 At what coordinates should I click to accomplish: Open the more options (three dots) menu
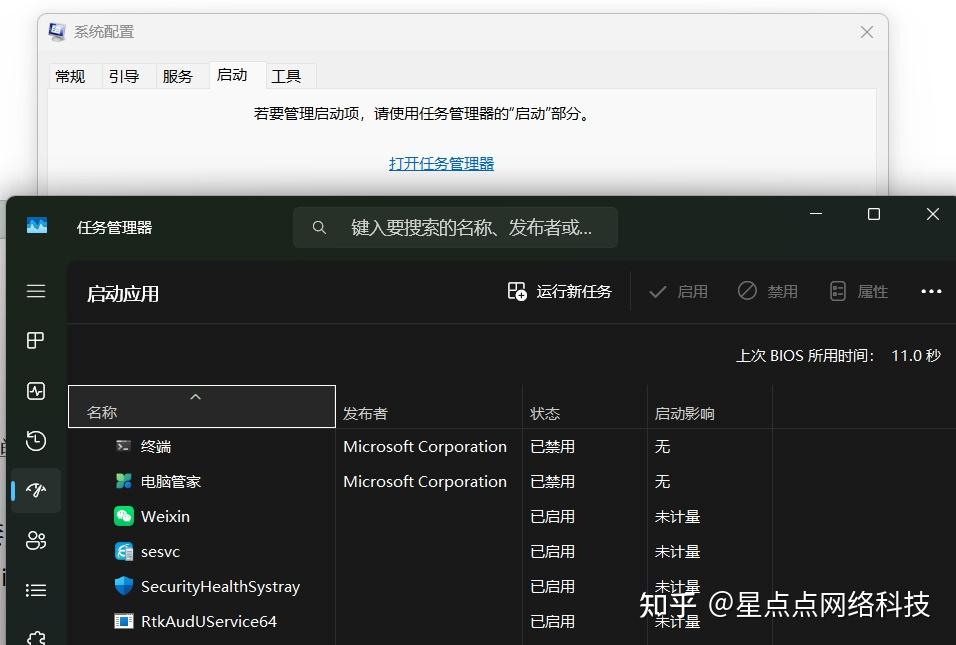931,291
